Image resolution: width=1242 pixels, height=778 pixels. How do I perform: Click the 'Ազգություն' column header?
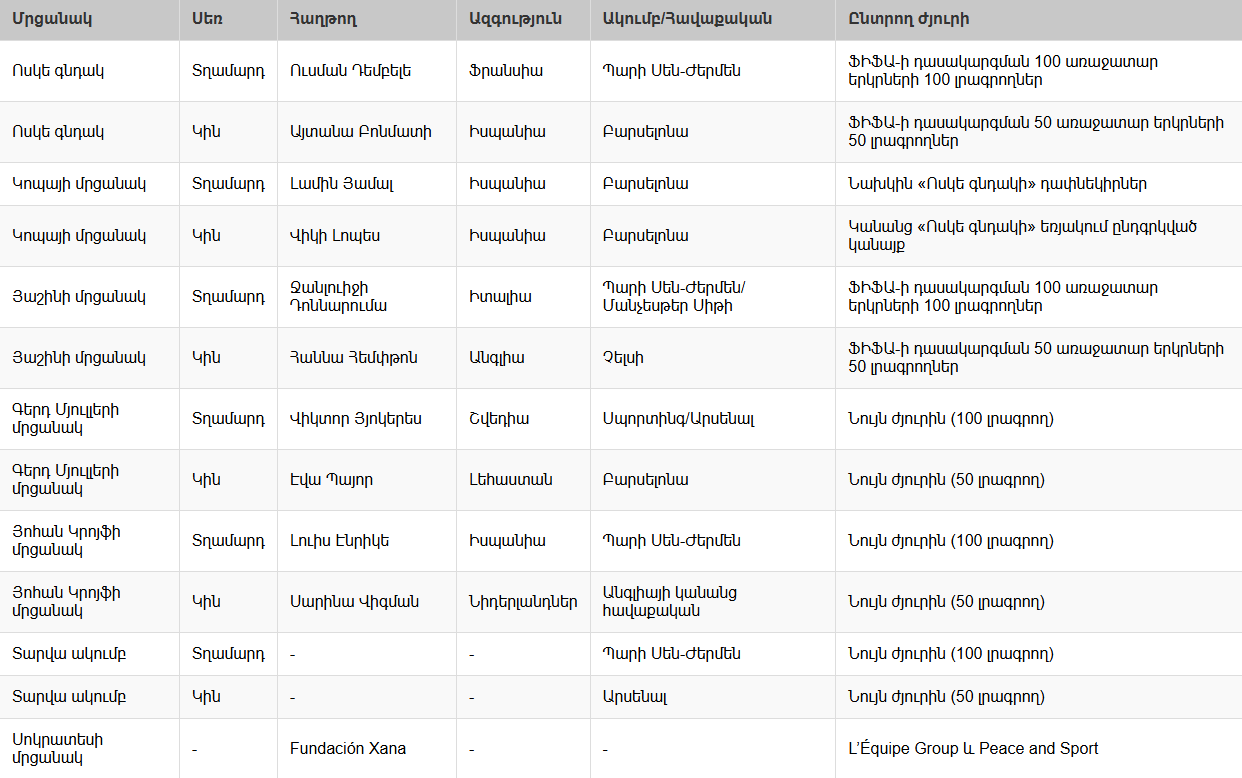pos(515,19)
